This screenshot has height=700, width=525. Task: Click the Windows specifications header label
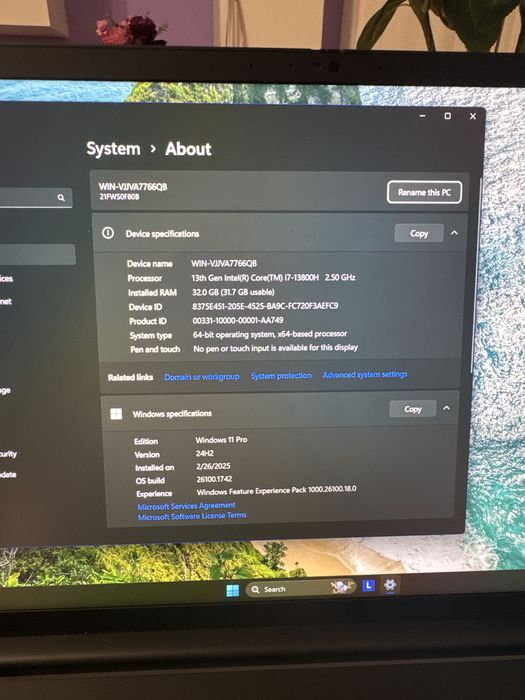tap(172, 414)
